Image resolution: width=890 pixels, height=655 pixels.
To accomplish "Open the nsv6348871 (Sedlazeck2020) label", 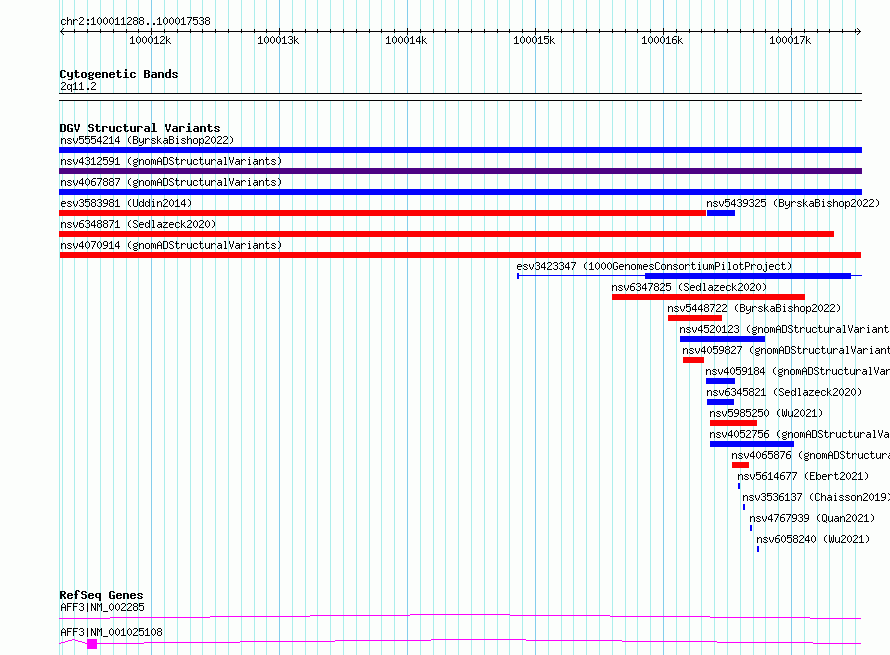I will click(138, 224).
